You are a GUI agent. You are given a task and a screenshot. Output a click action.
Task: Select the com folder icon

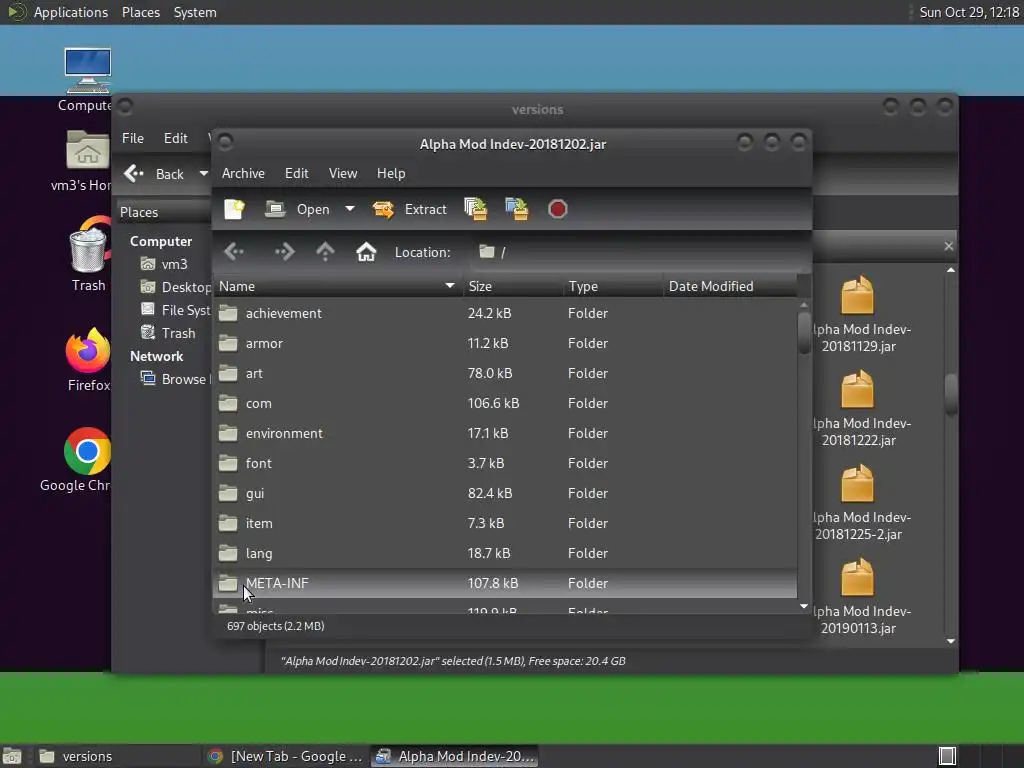point(228,403)
